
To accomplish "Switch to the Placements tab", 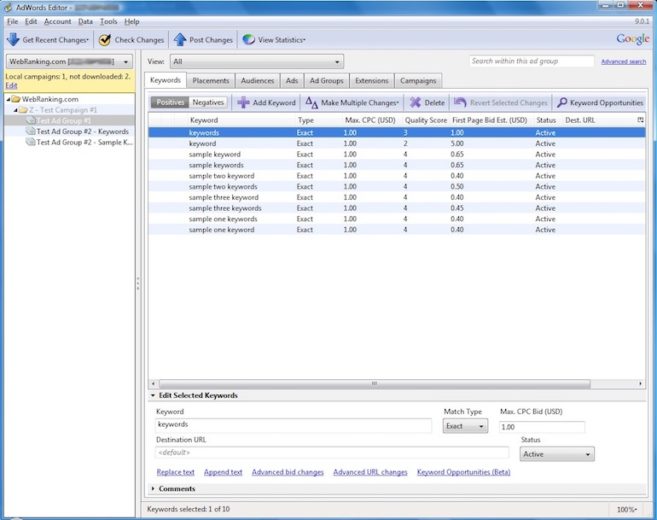I will coord(211,80).
